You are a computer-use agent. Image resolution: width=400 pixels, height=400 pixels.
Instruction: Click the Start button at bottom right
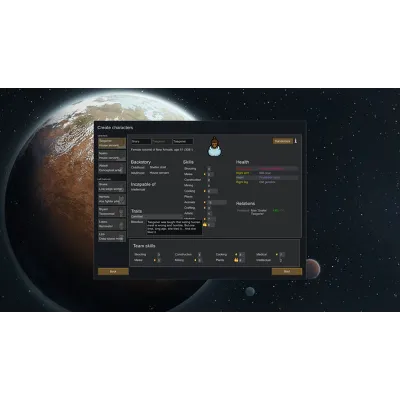(x=287, y=272)
